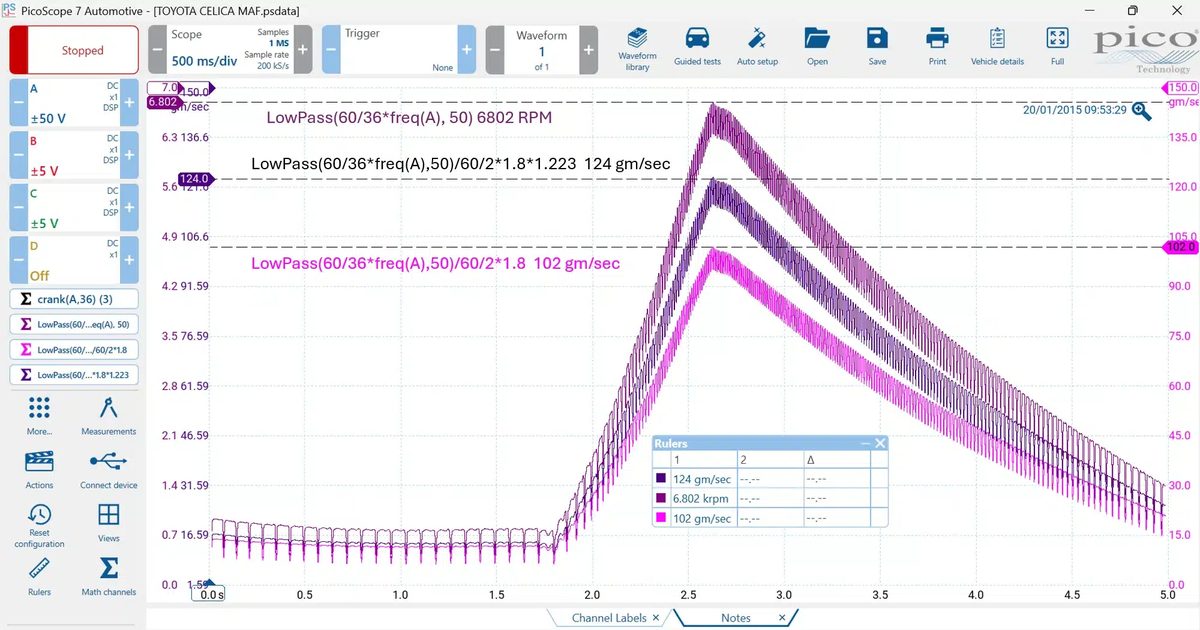Click the 6.802 krpm color swatch in Rulers
The height and width of the screenshot is (630, 1200).
(660, 498)
